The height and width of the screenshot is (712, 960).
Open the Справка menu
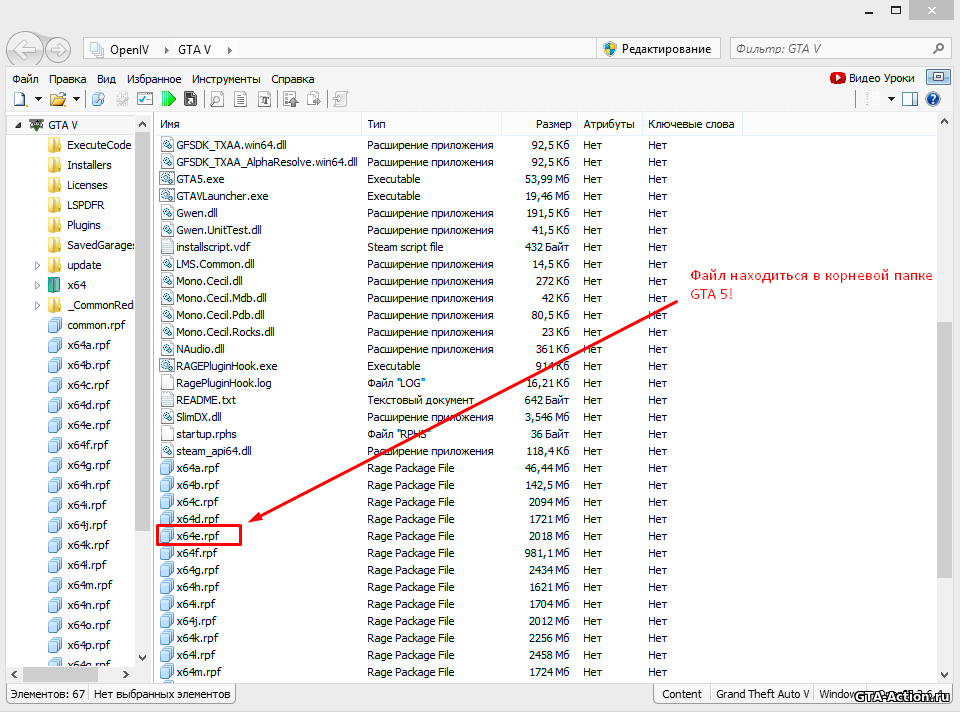pos(293,79)
